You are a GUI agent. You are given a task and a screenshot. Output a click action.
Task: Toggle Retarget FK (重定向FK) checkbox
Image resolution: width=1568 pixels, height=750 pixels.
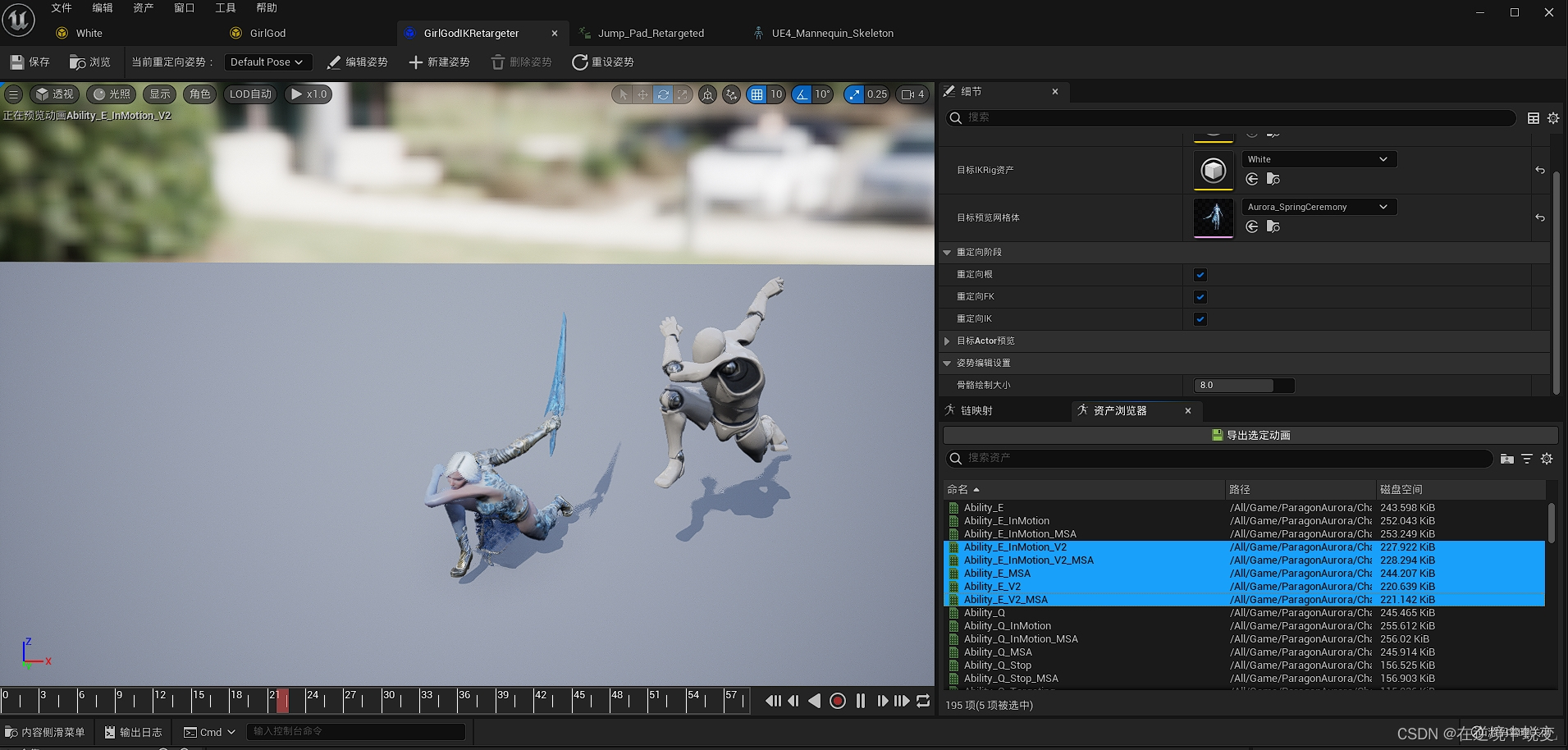coord(1200,297)
